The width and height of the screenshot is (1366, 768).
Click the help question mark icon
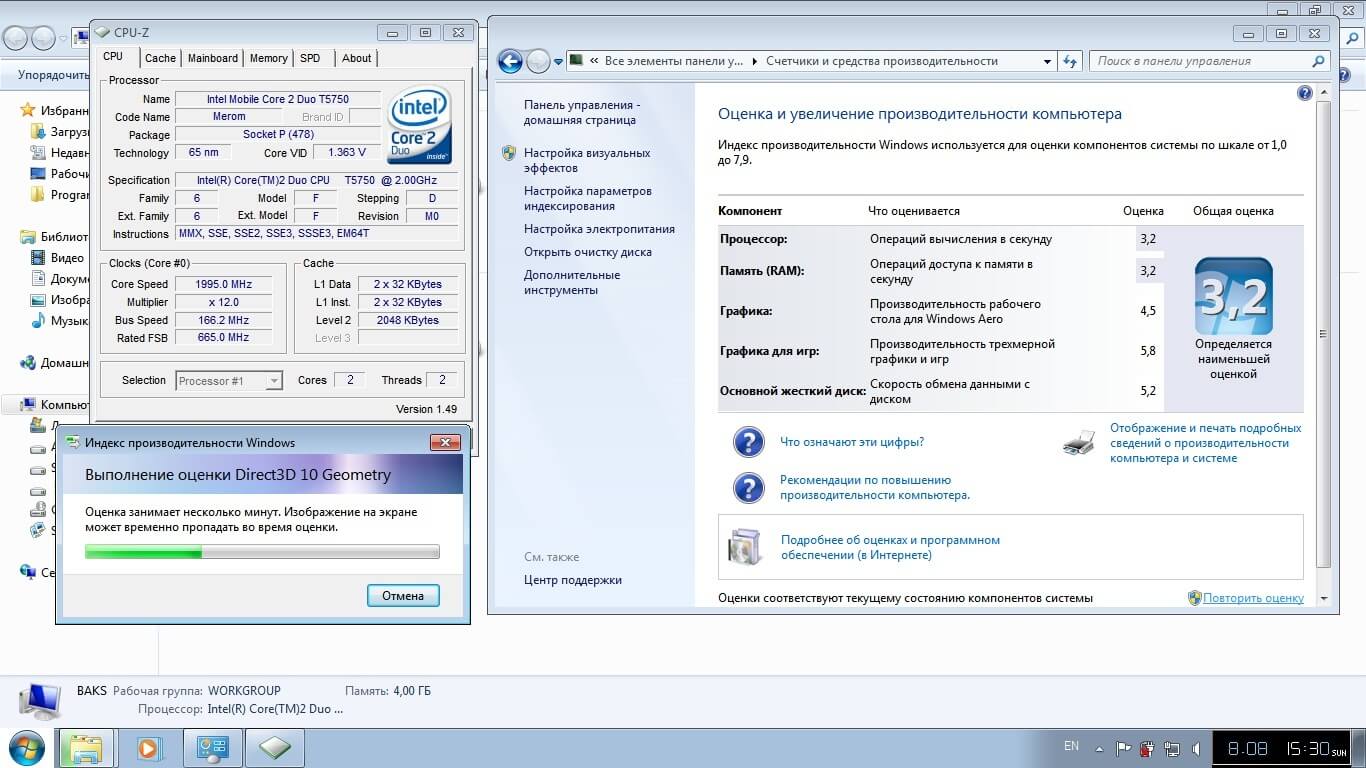click(1304, 93)
